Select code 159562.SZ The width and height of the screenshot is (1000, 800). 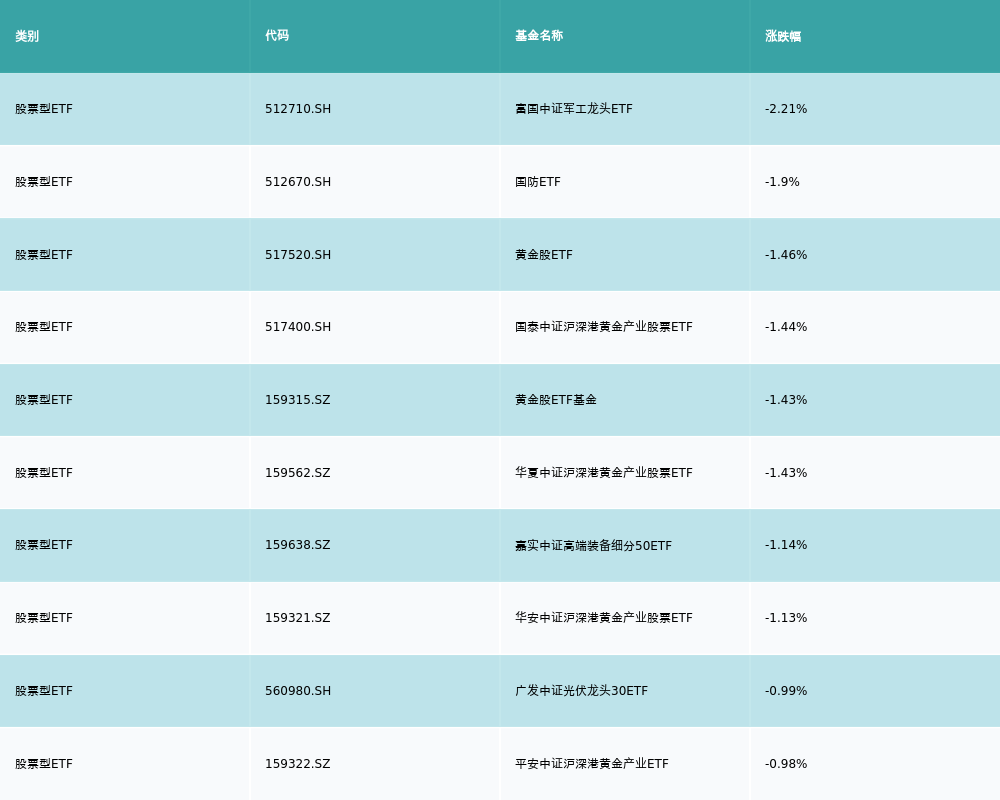click(297, 473)
